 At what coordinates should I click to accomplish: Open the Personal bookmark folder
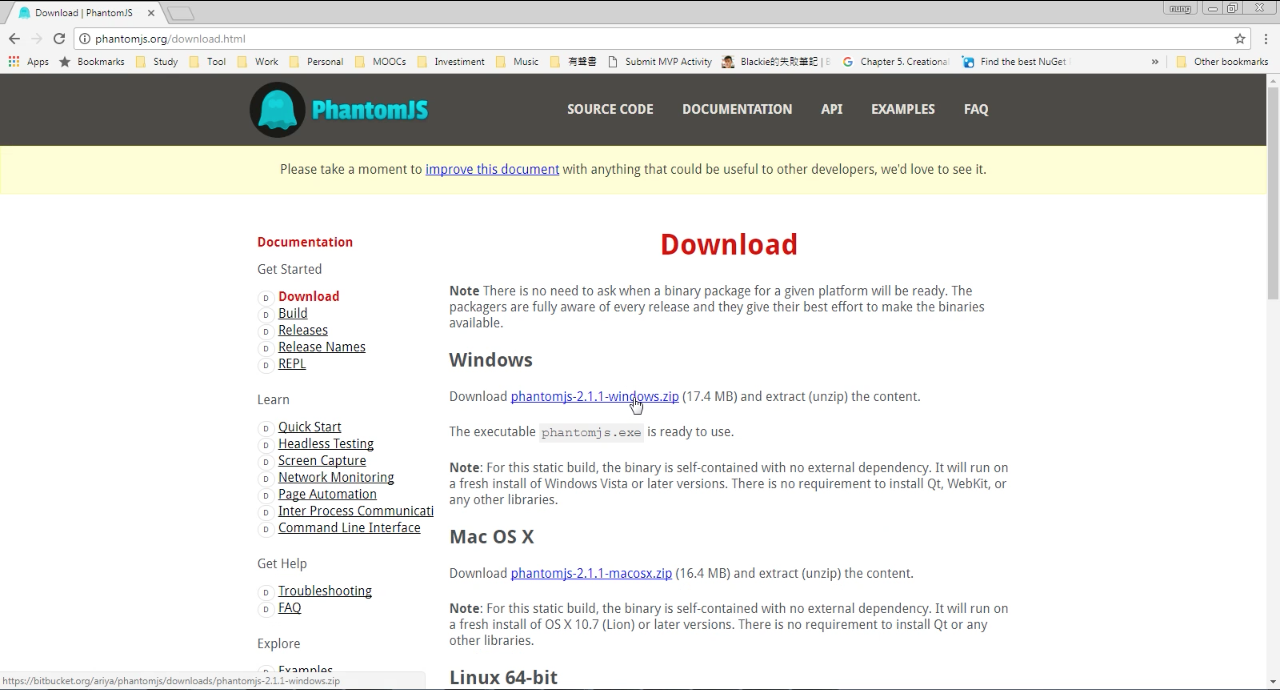[x=316, y=62]
